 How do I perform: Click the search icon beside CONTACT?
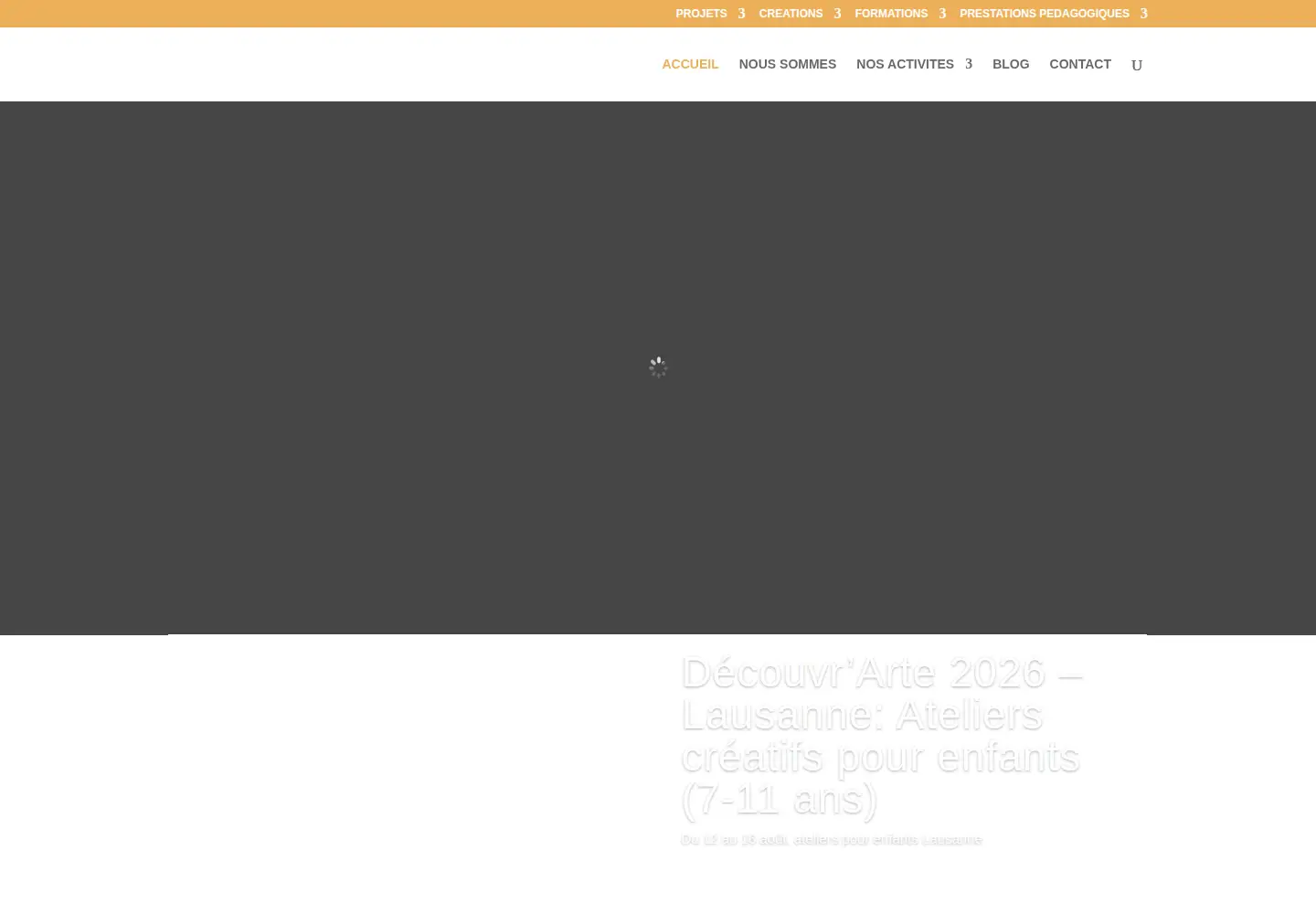pos(1137,65)
